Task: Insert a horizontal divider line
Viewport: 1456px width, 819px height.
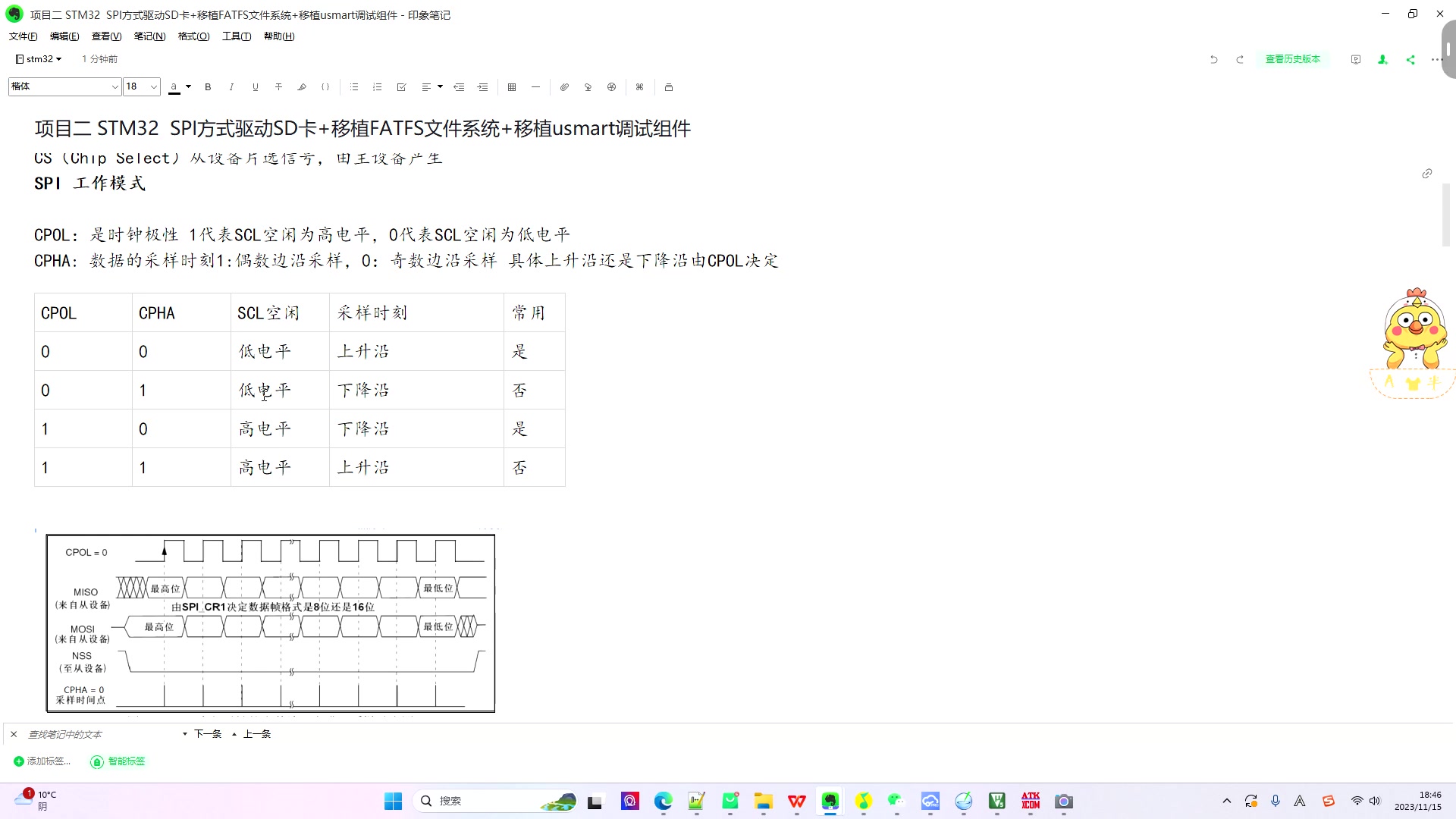Action: (535, 87)
